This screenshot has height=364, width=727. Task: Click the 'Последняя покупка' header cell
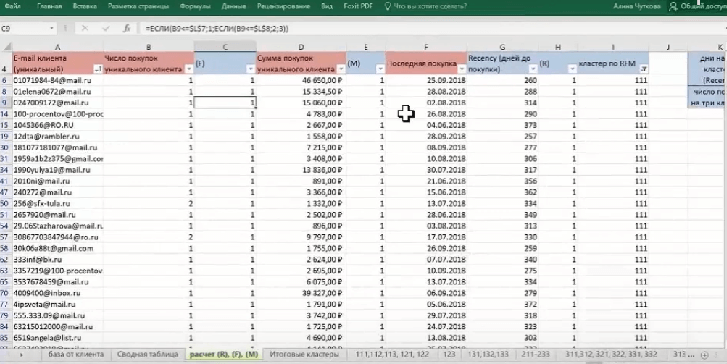[426, 63]
